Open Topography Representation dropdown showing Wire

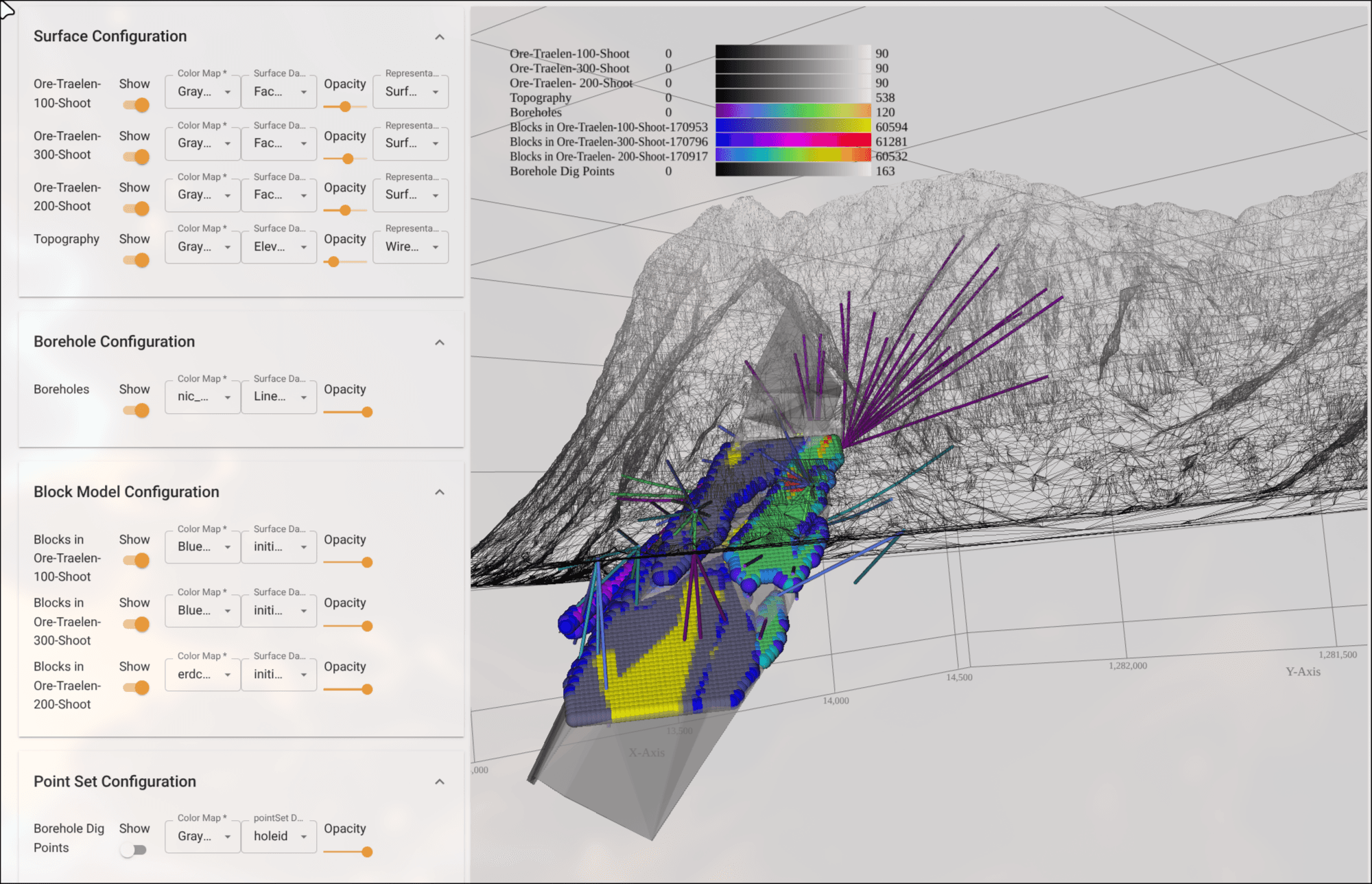(x=410, y=247)
